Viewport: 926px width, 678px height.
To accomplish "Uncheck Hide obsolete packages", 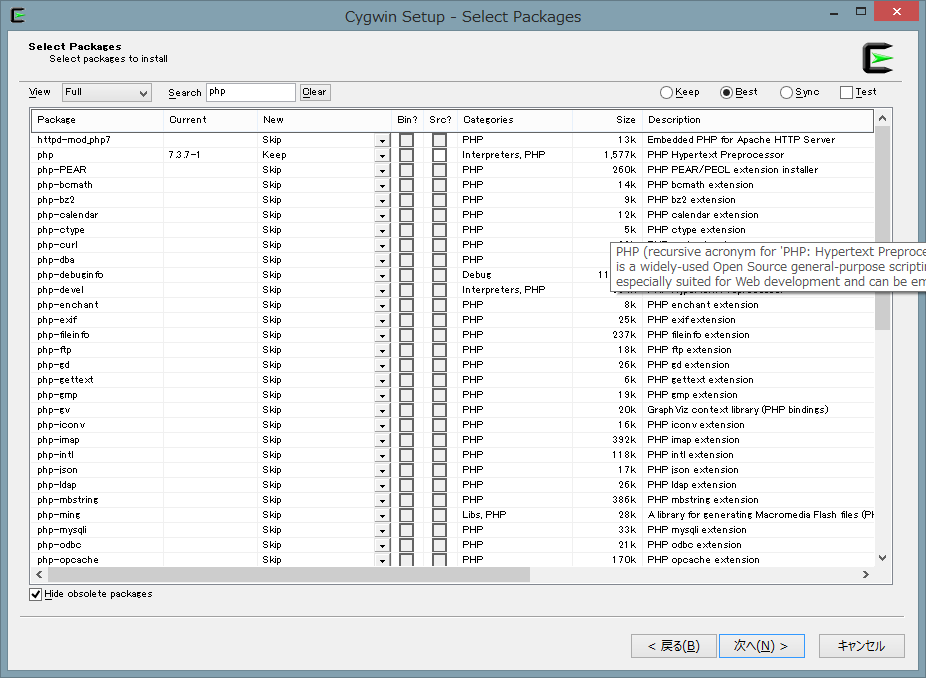I will 37,595.
